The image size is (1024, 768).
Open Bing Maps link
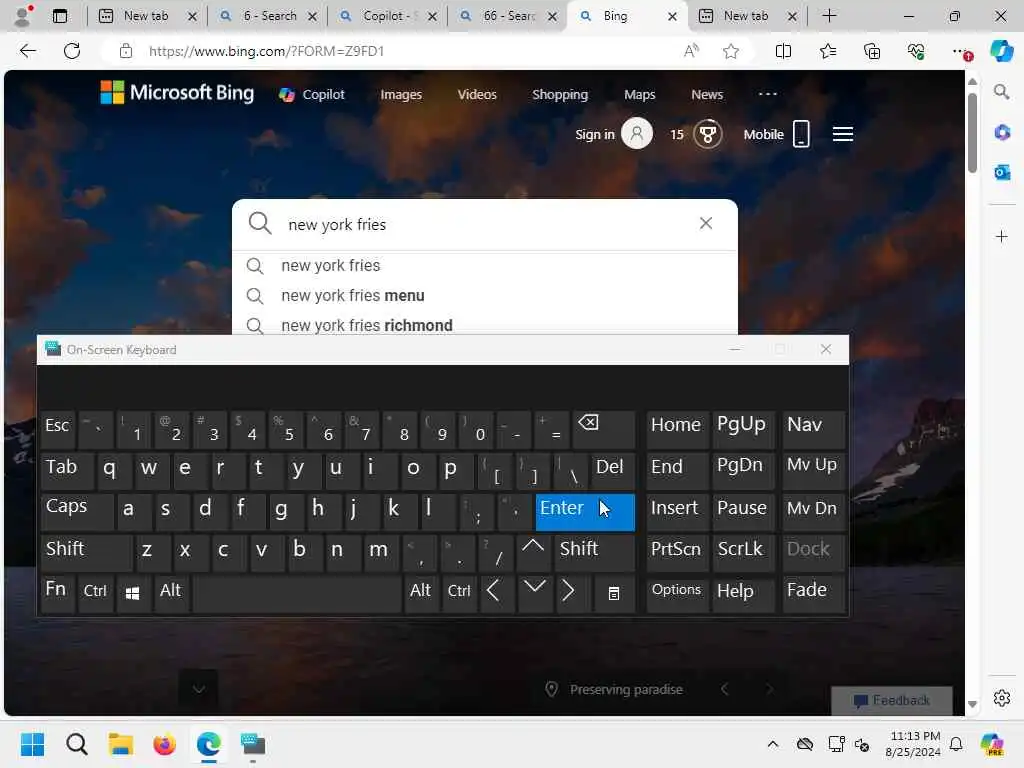click(x=639, y=95)
